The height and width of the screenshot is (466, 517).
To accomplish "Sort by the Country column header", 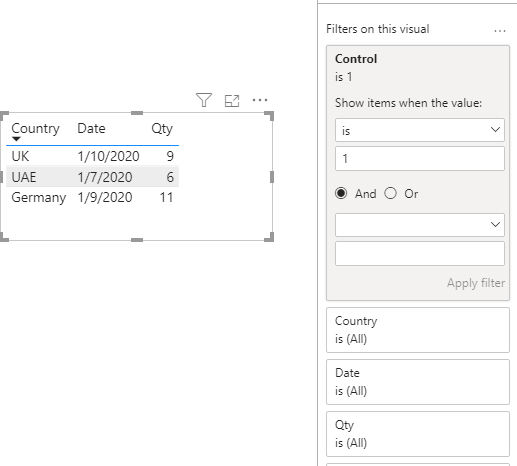I will pyautogui.click(x=35, y=129).
